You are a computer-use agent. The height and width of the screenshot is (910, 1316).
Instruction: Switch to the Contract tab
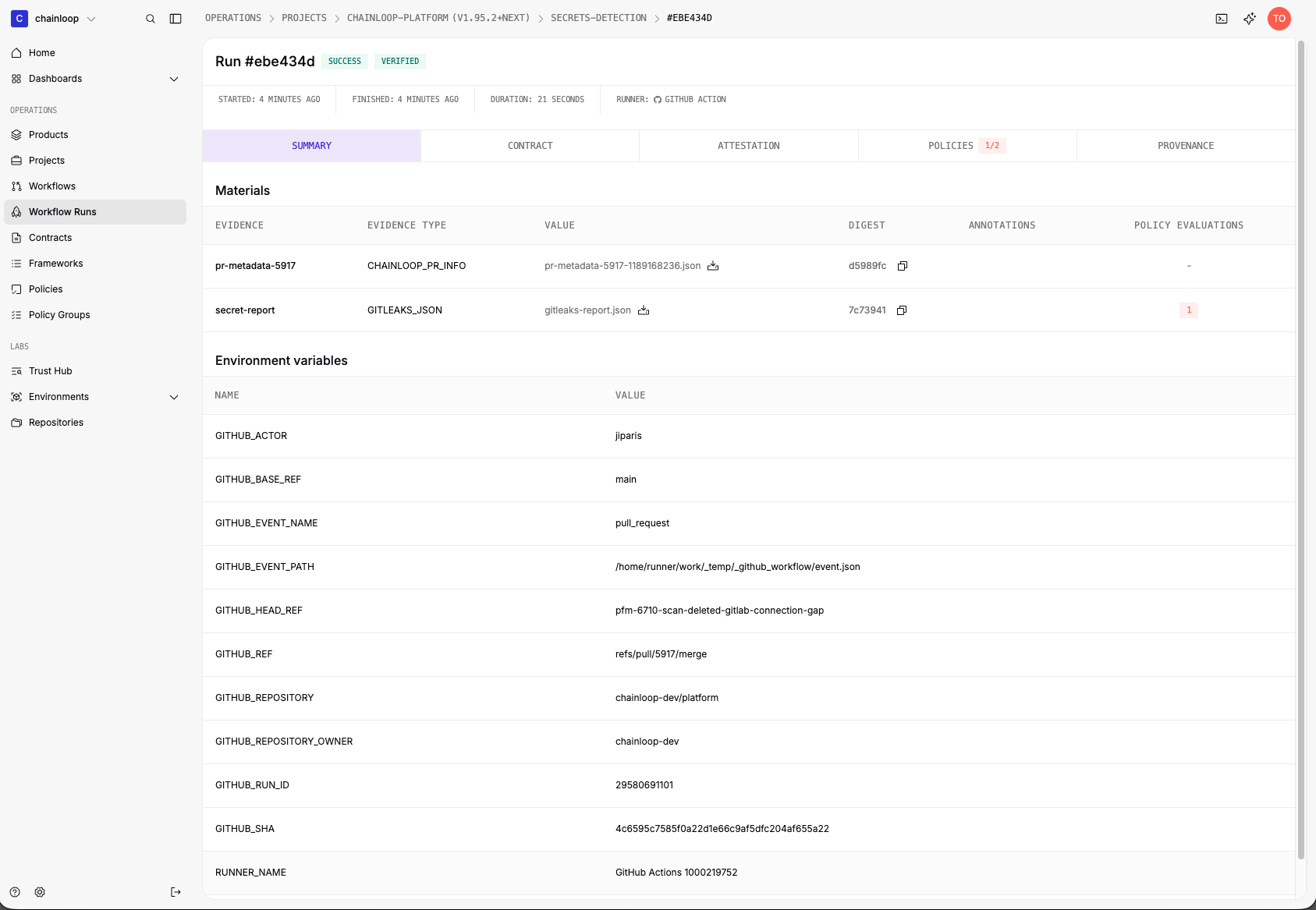click(x=530, y=146)
